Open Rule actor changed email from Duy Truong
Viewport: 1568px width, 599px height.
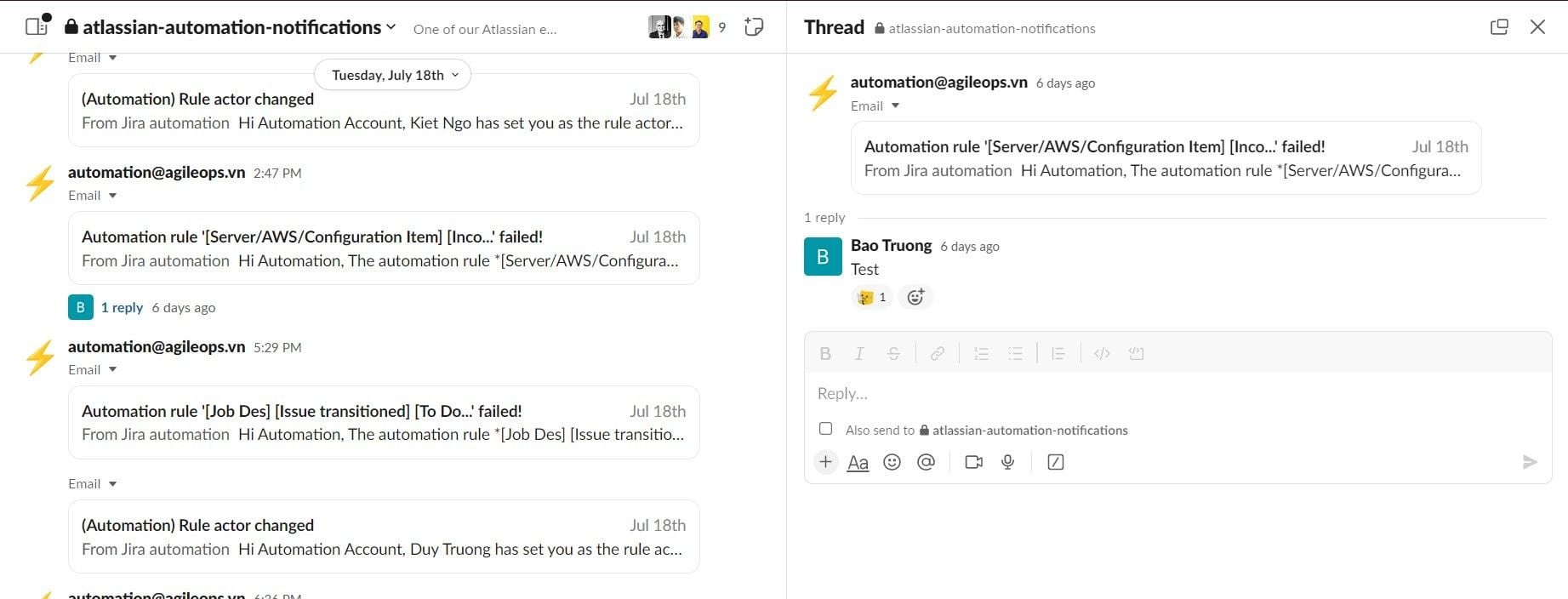384,537
